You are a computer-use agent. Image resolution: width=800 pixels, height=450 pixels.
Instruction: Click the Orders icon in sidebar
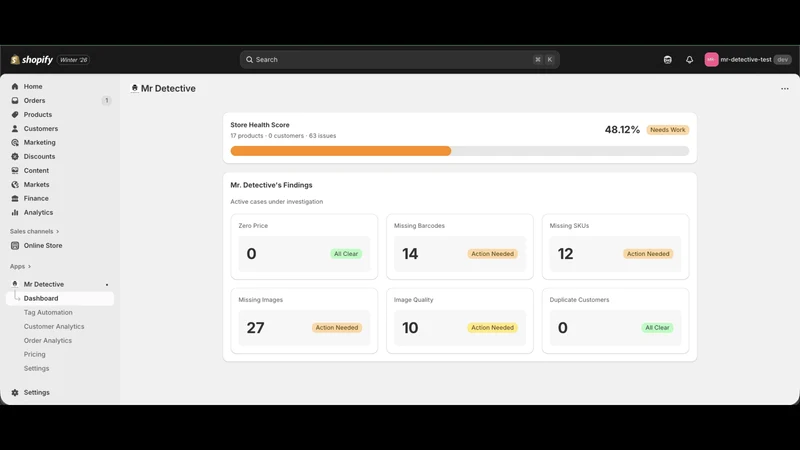coord(15,101)
